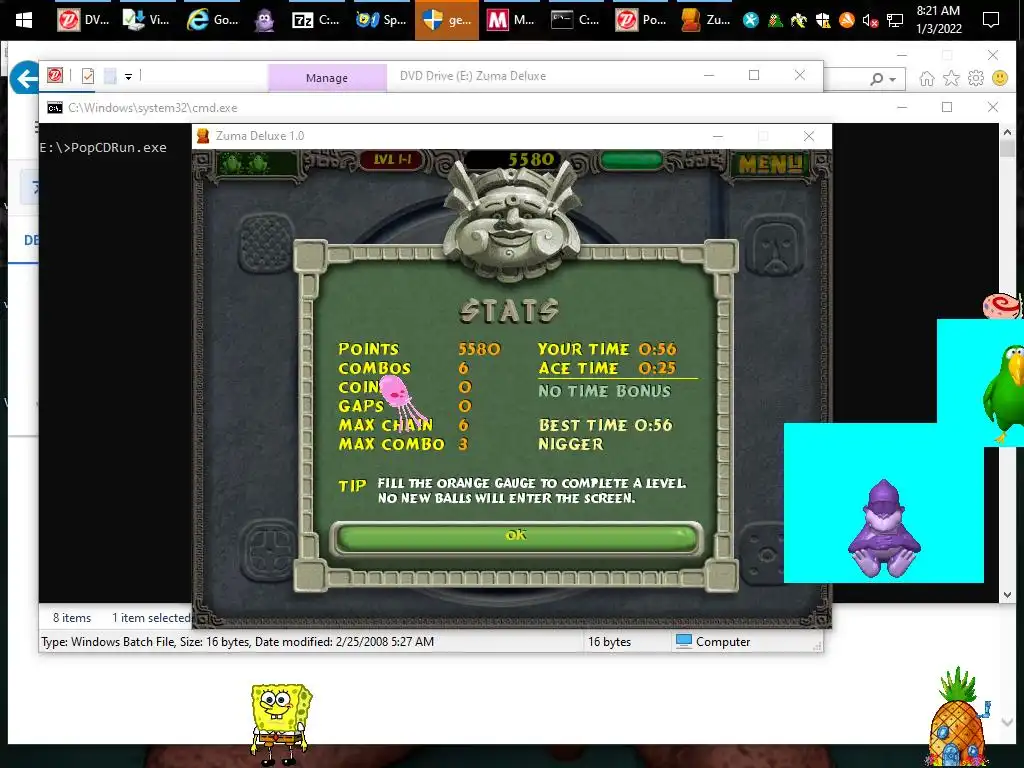The height and width of the screenshot is (768, 1024).
Task: Click the NO TIME BONUS text
Action: coord(604,391)
